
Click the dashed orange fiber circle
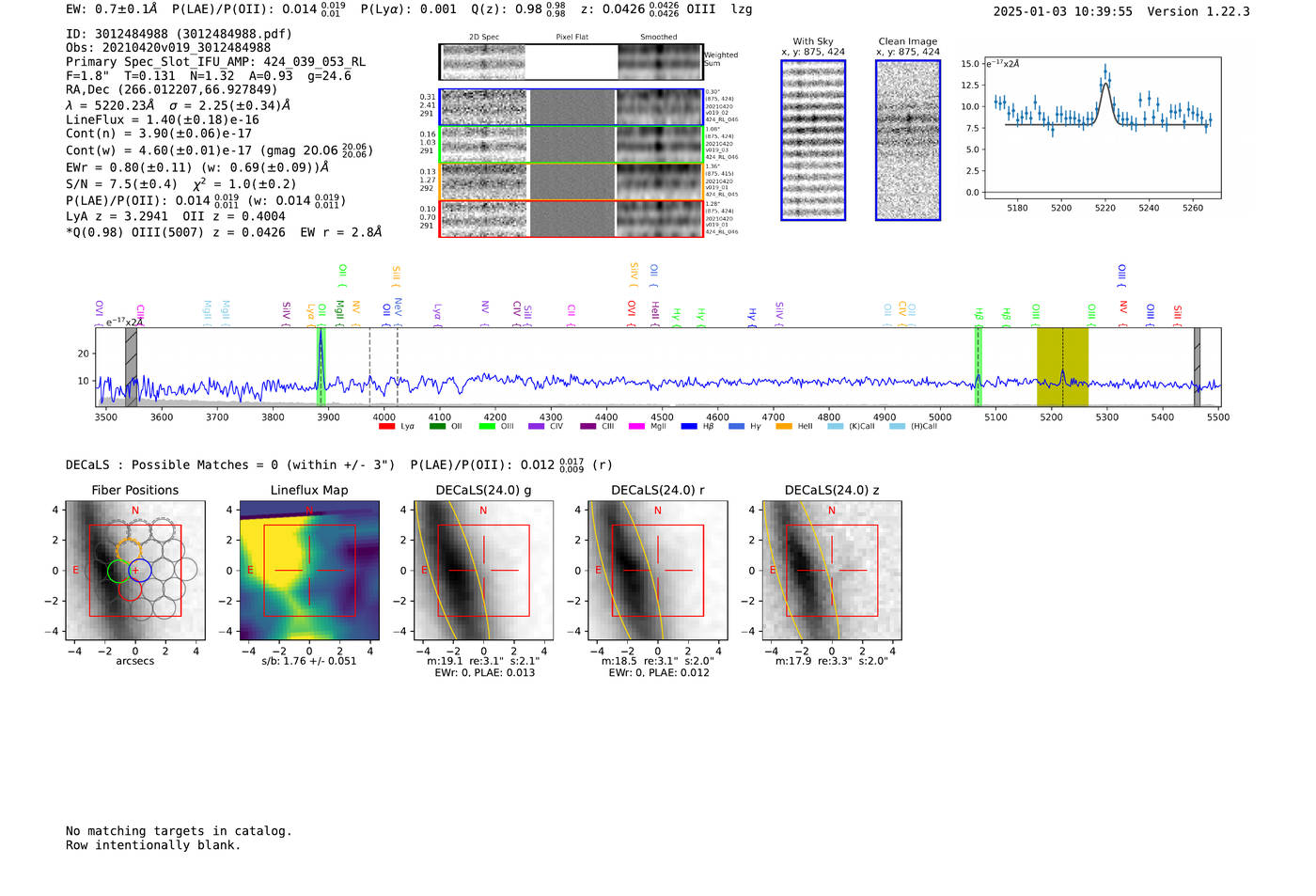130,551
